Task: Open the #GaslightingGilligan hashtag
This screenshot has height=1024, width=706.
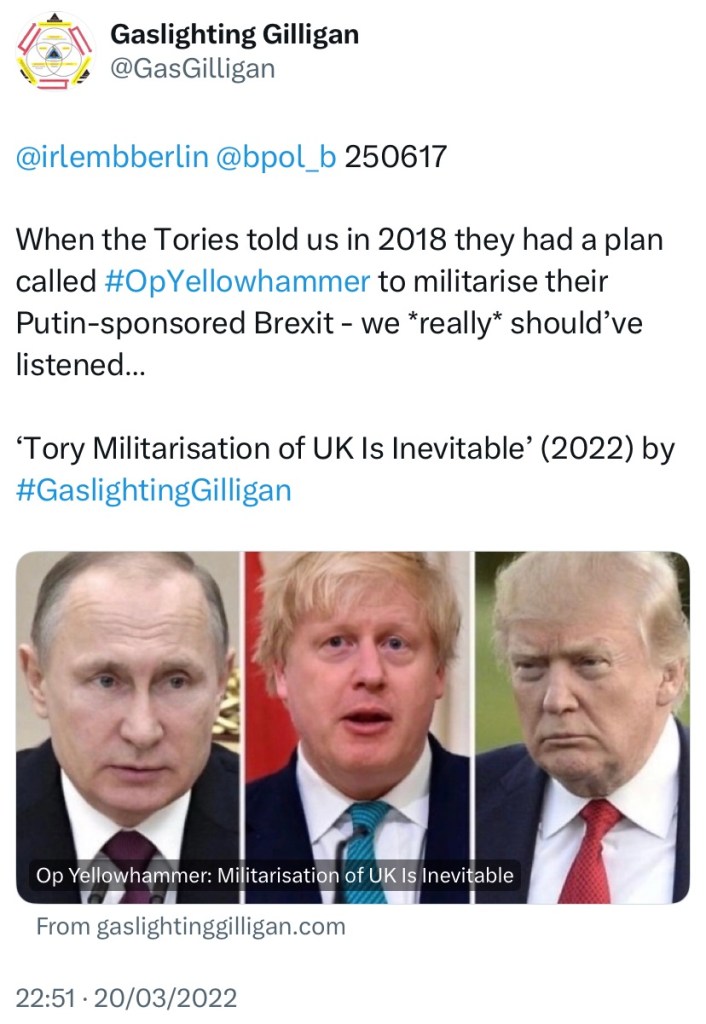Action: point(154,490)
